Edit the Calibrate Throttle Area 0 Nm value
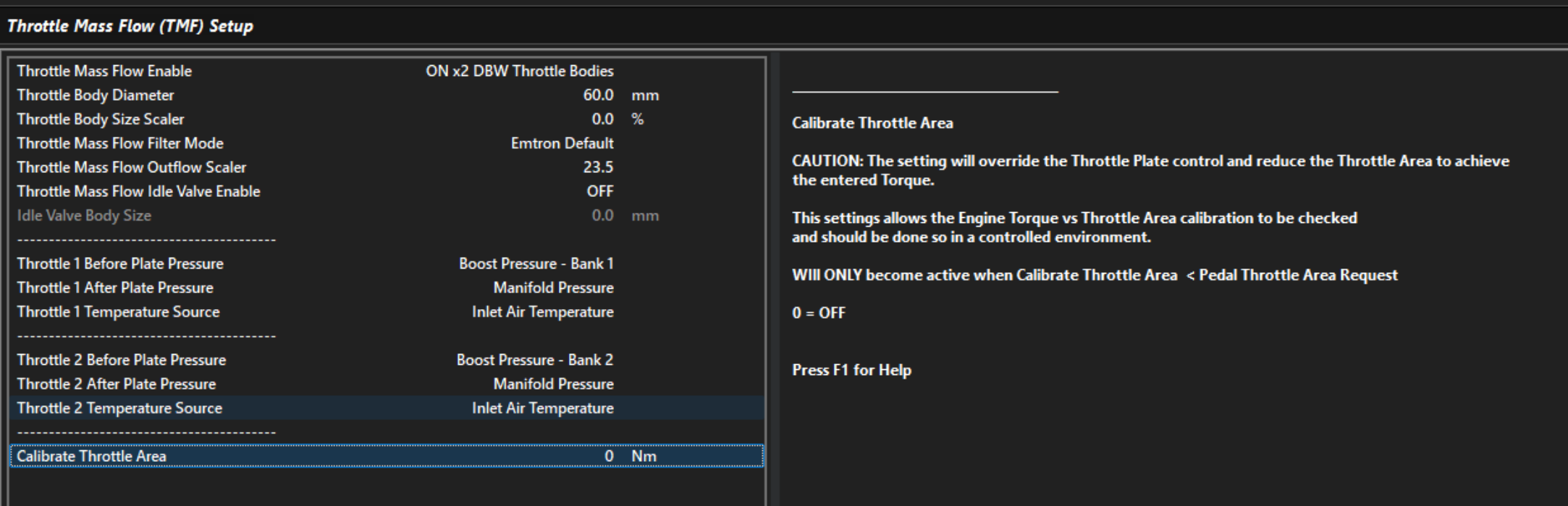The width and height of the screenshot is (1568, 506). click(609, 456)
